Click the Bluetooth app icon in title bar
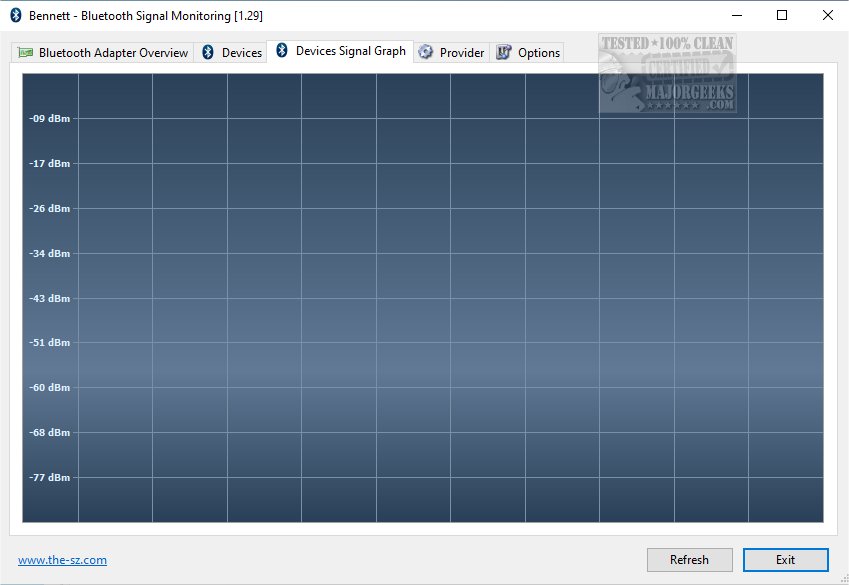 16,15
